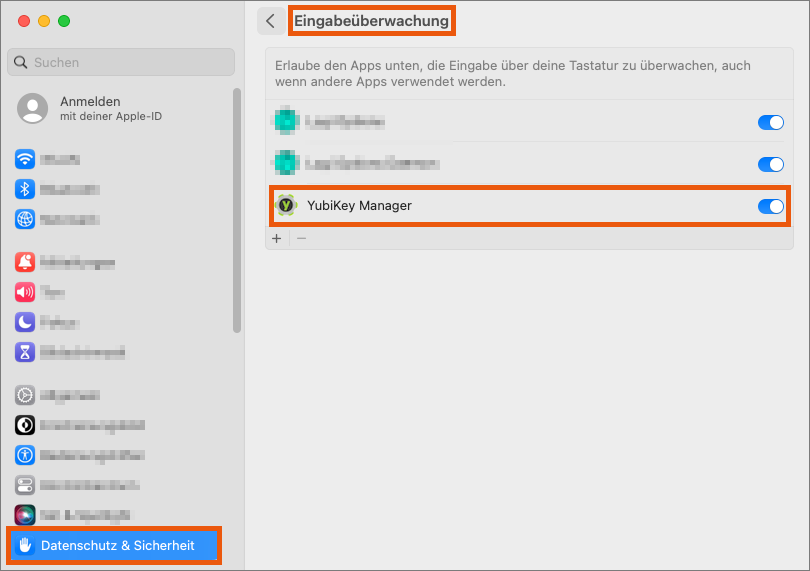
Task: Go back using the chevron beside Eingabeüberwachung
Action: 270,21
